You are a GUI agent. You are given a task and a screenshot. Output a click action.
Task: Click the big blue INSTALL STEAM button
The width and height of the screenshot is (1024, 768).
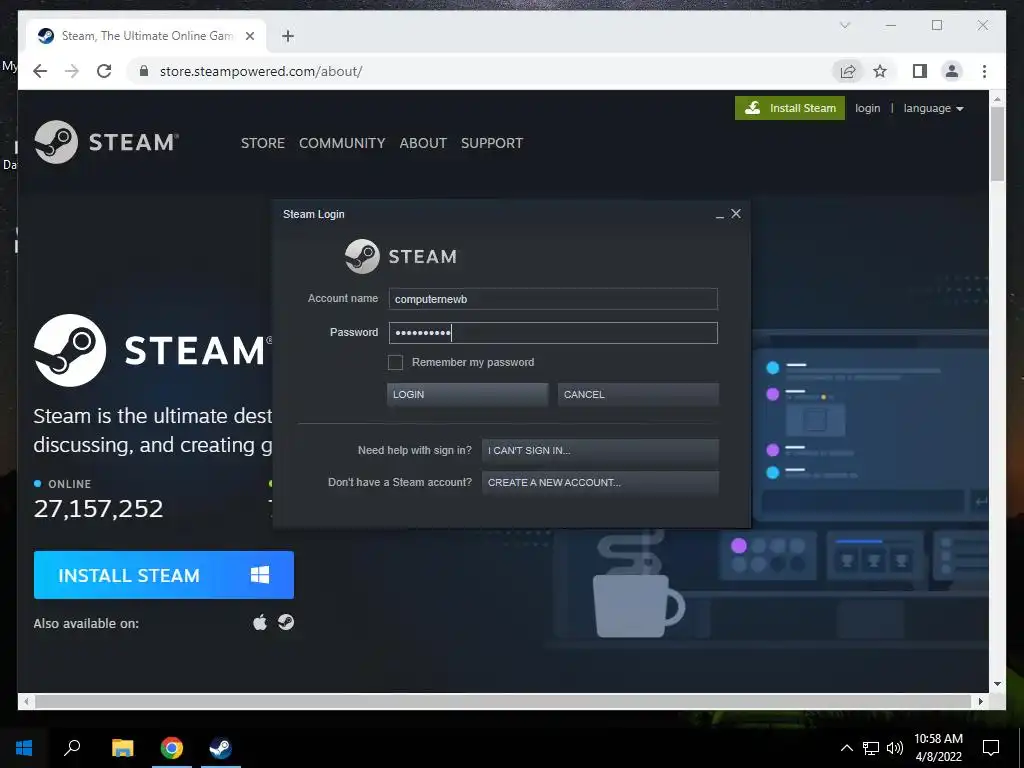164,575
